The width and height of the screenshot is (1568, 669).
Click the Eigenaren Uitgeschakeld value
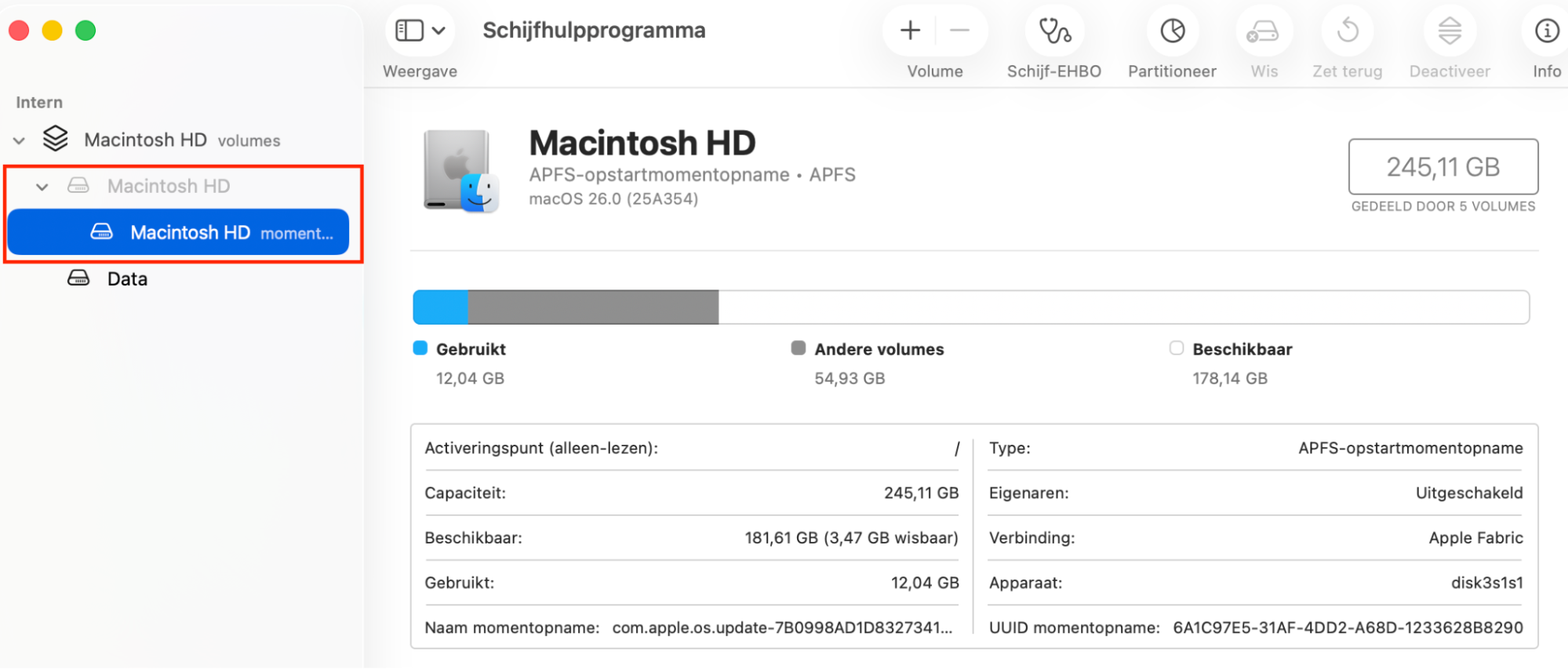[x=1469, y=493]
